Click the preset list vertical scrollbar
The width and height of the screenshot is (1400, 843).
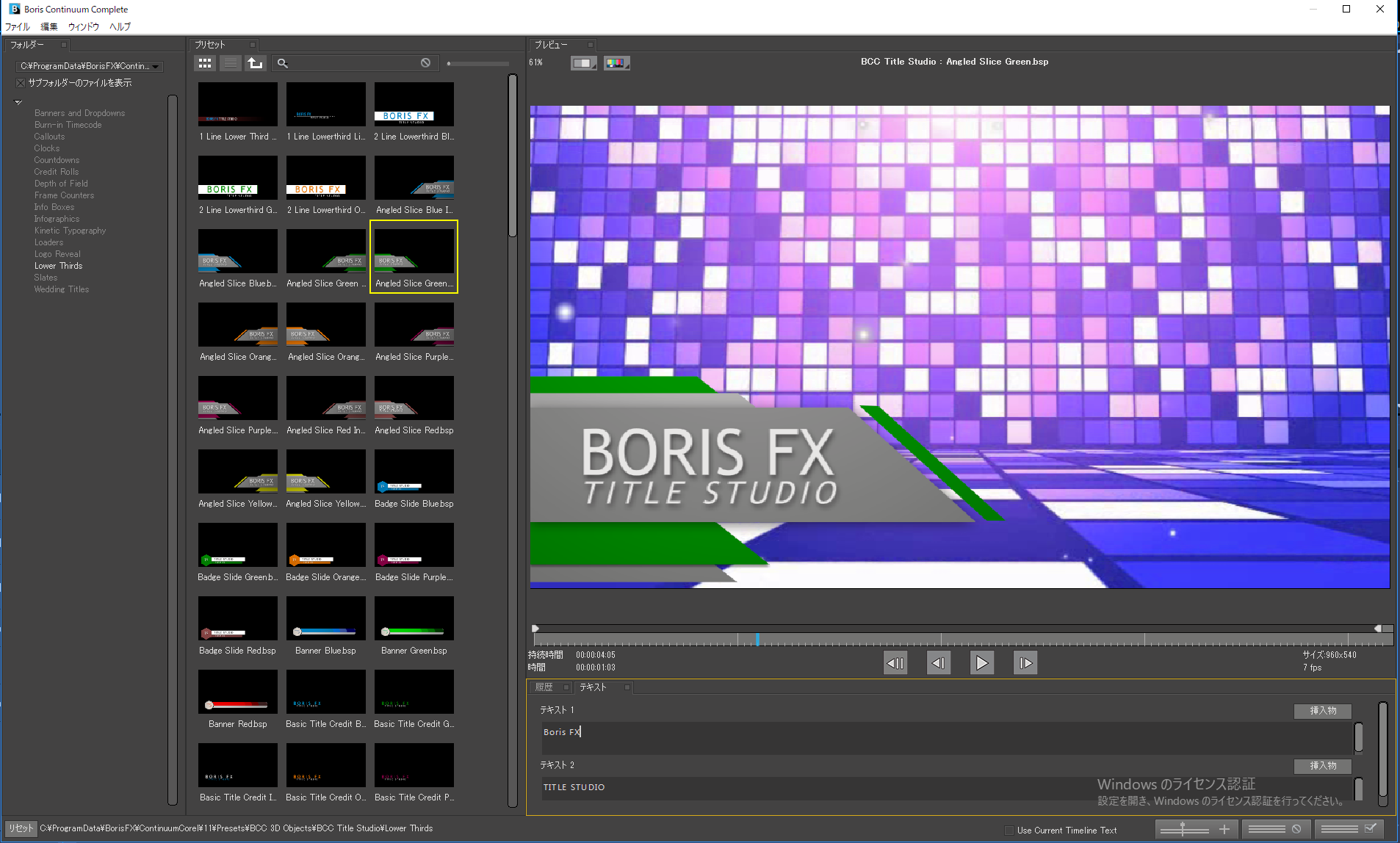point(513,156)
